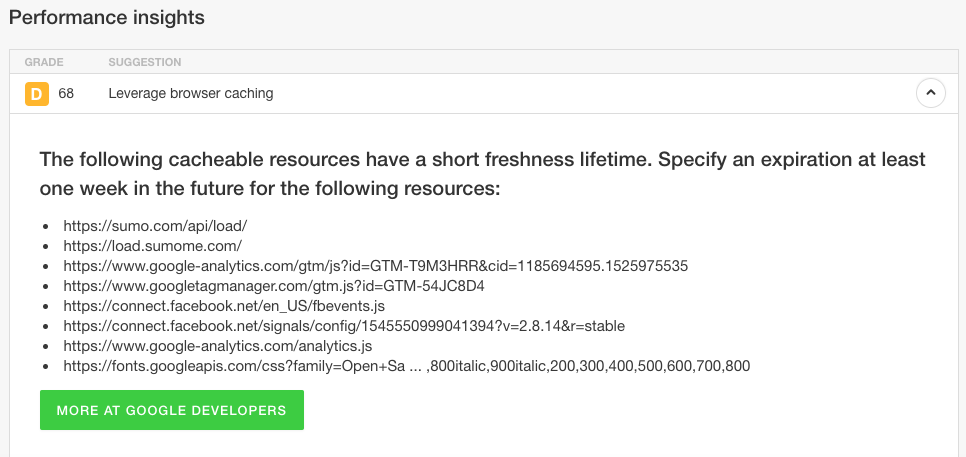This screenshot has height=457, width=966.
Task: Click the fonts.googleapis.com css URL
Action: [x=406, y=366]
